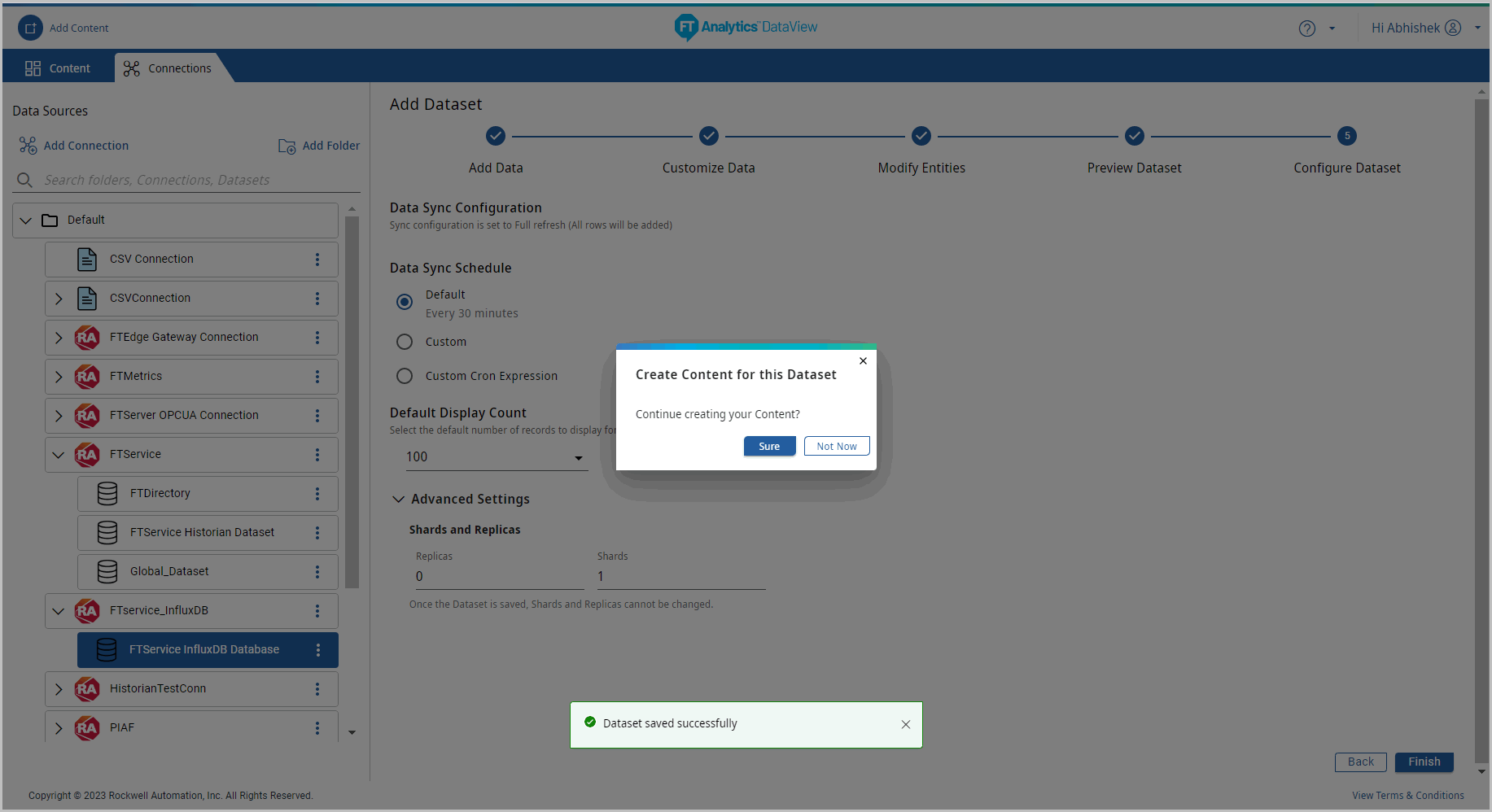Dismiss the Dataset saved successfully notification
The height and width of the screenshot is (812, 1492).
tap(905, 724)
